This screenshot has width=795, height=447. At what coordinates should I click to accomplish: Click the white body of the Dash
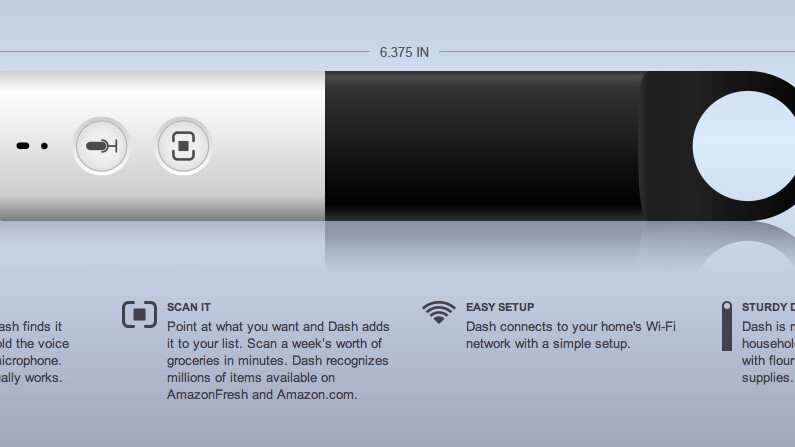[x=162, y=146]
